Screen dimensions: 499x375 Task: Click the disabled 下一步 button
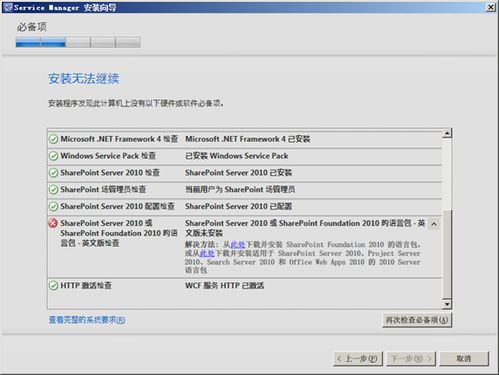click(x=411, y=359)
